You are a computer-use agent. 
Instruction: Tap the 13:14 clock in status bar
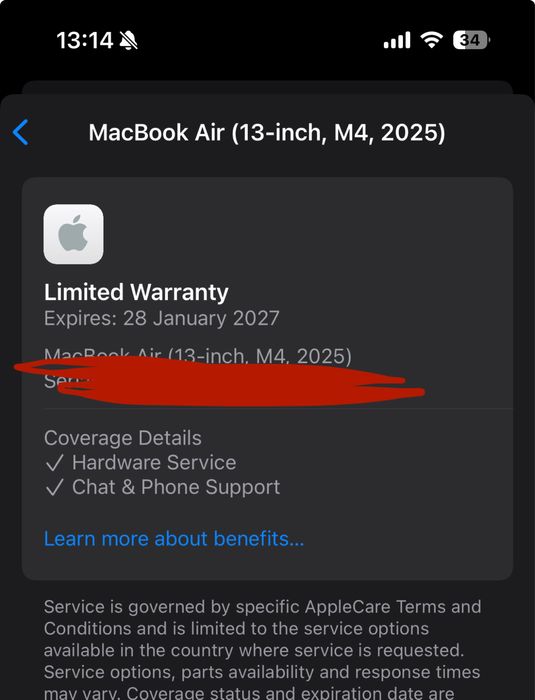pos(85,41)
